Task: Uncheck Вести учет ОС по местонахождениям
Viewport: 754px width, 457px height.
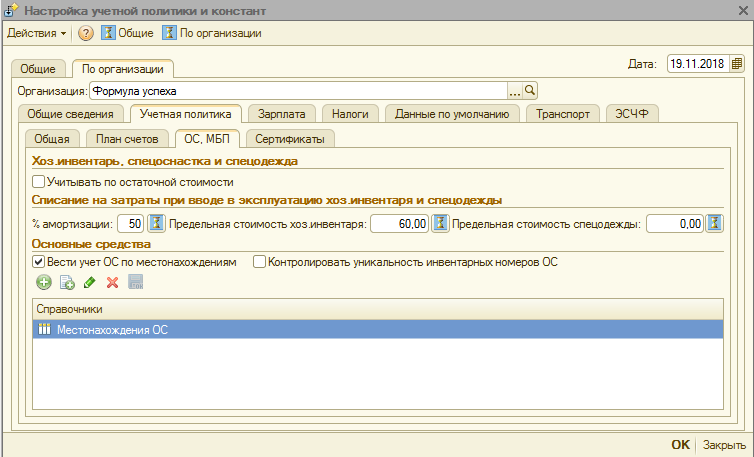Action: tap(39, 262)
